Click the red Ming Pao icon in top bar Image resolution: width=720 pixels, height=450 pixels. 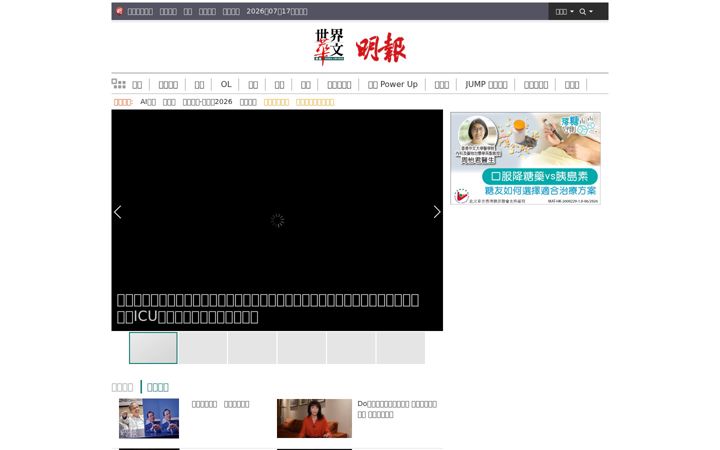(119, 11)
